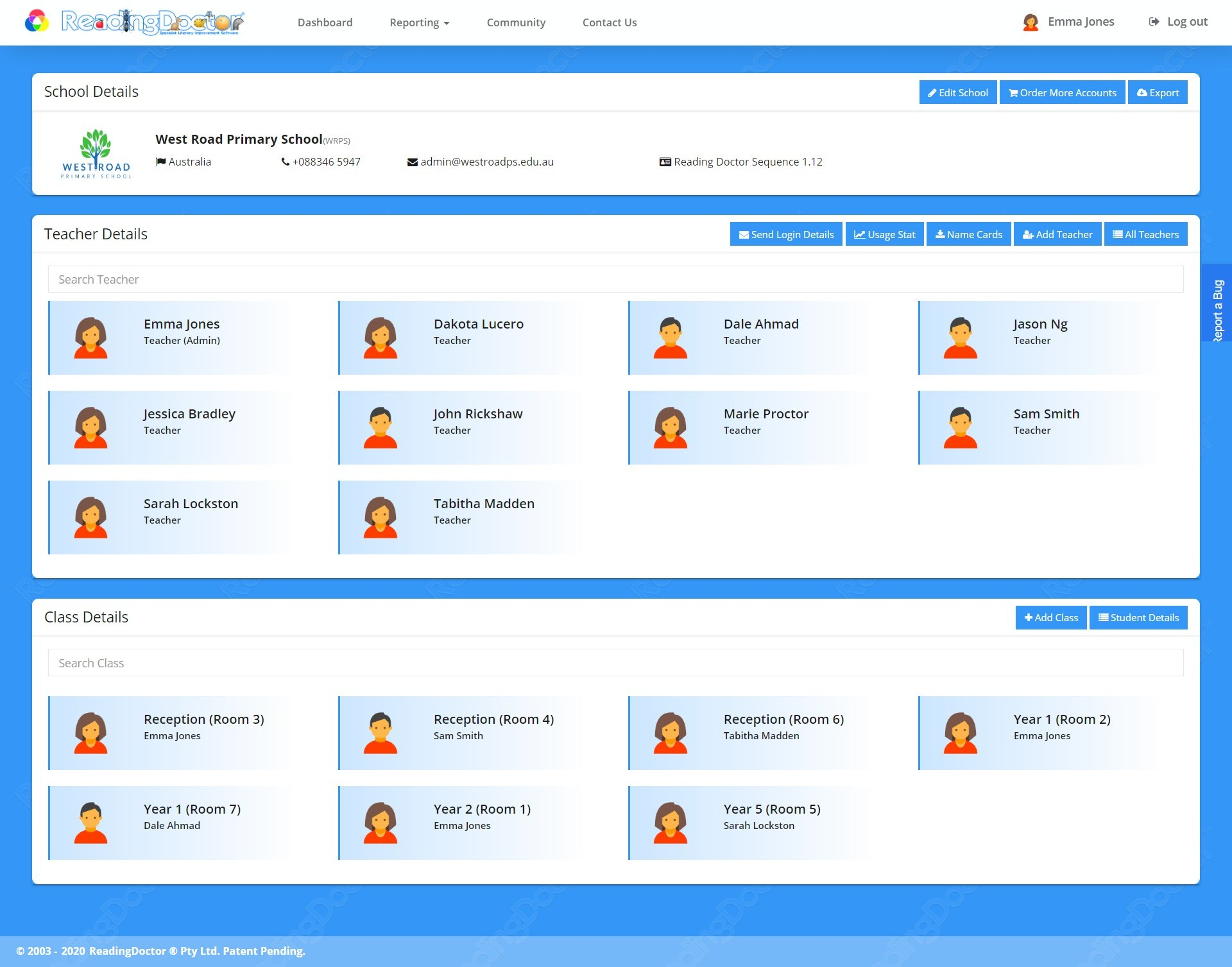
Task: Click Emma Jones profile avatar in header
Action: click(1031, 22)
